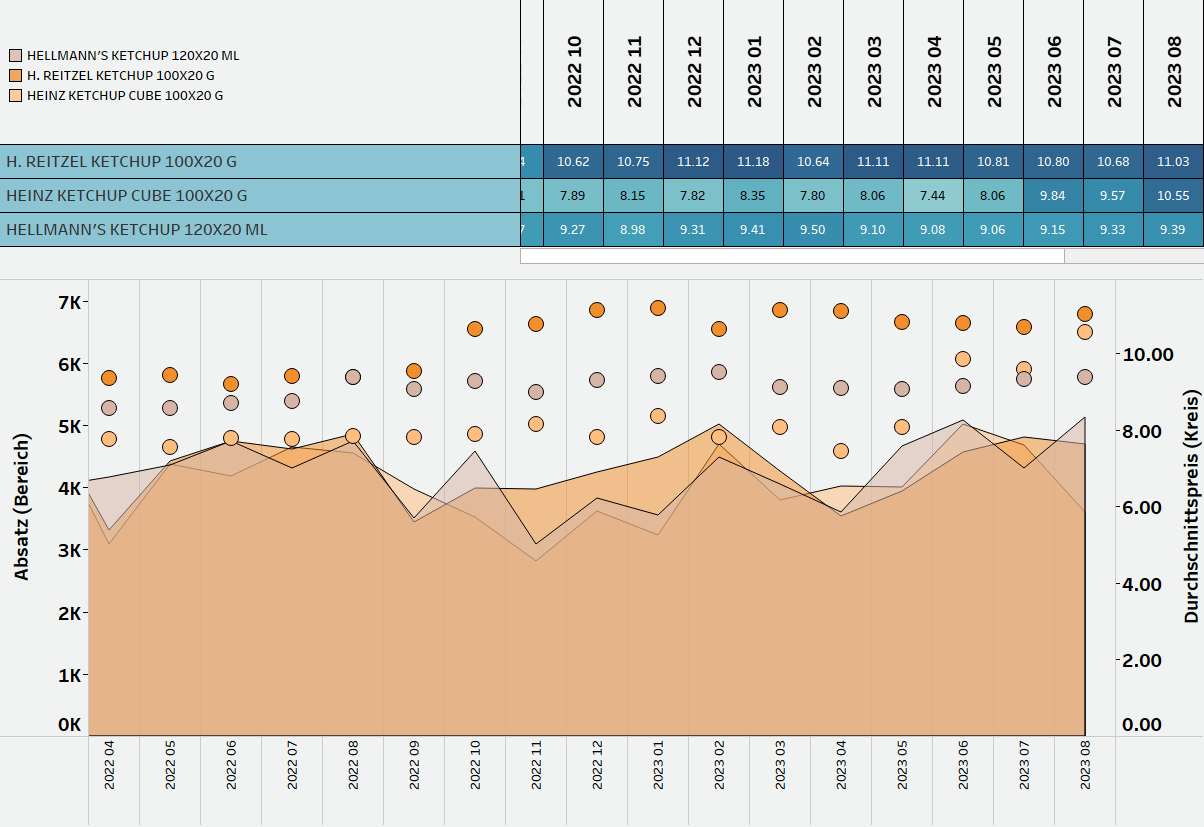Click the 2022 10 column header in table

coord(574,71)
